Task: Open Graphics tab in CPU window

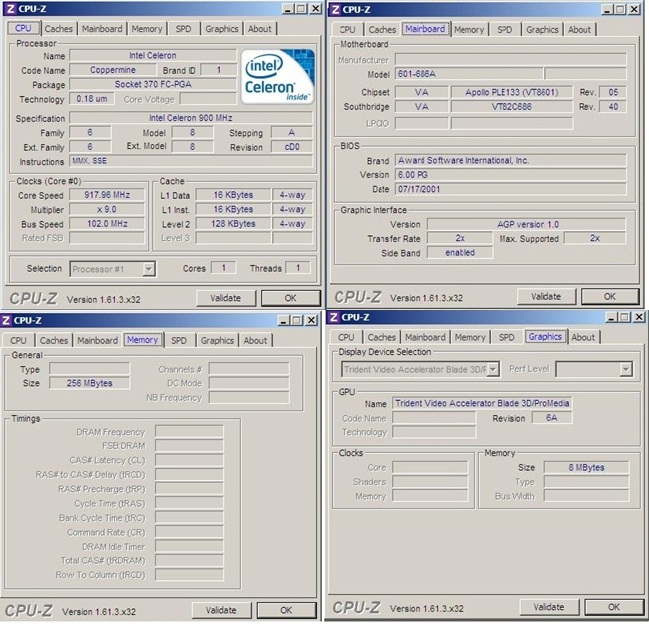Action: [221, 29]
